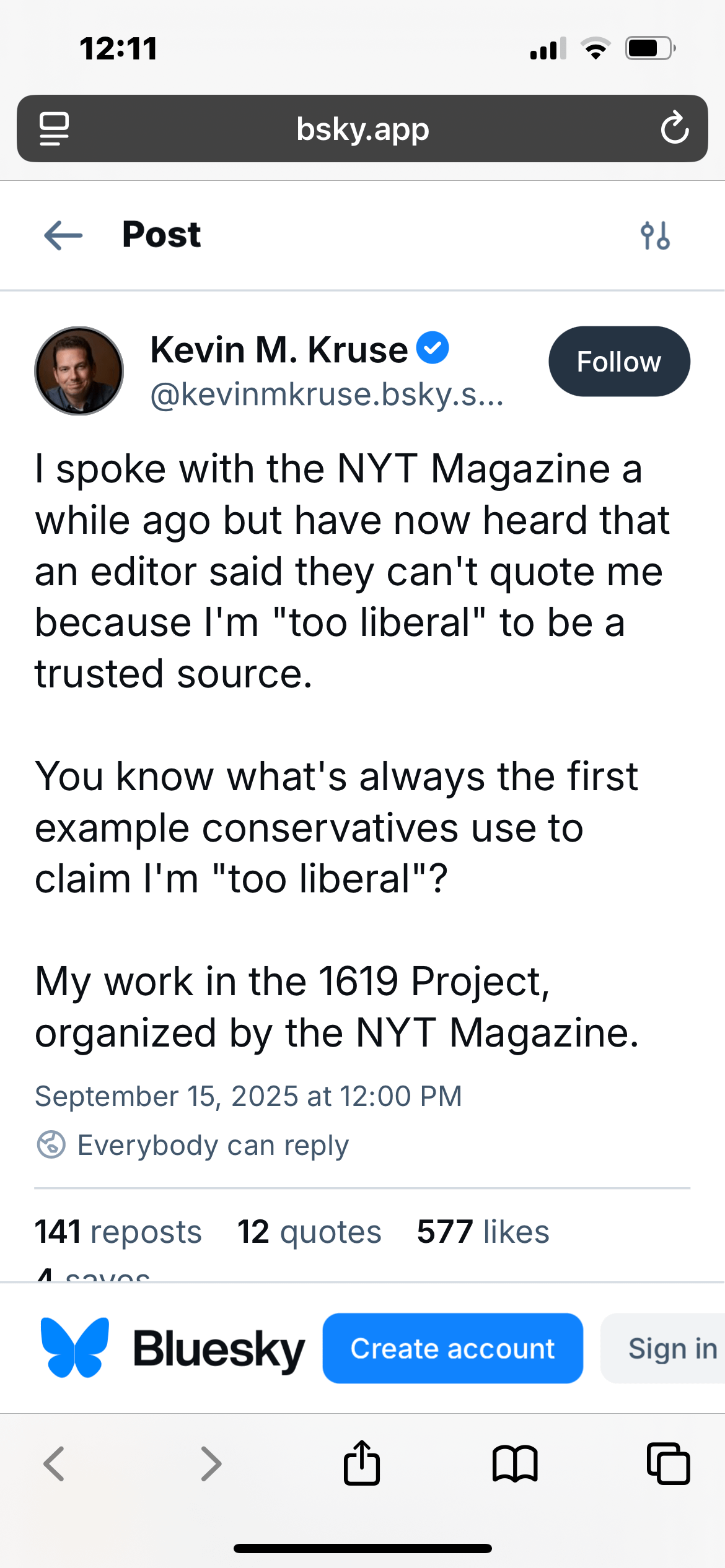The height and width of the screenshot is (1568, 725).
Task: Open thread settings sliders icon
Action: pyautogui.click(x=655, y=235)
